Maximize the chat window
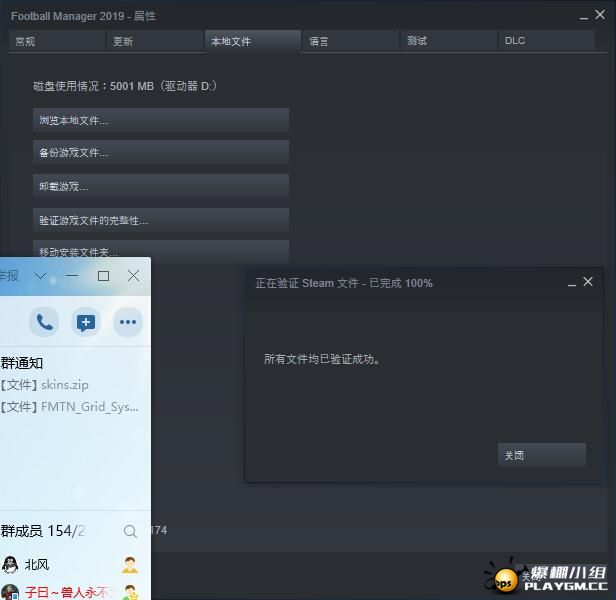 pyautogui.click(x=103, y=276)
